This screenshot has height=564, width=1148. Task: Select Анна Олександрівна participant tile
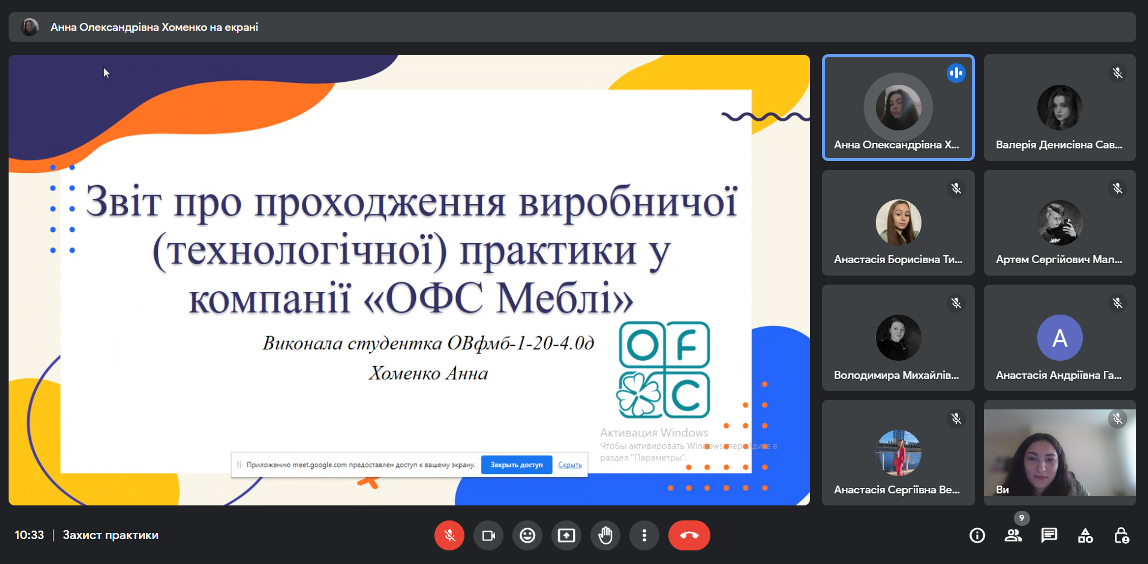coord(898,107)
